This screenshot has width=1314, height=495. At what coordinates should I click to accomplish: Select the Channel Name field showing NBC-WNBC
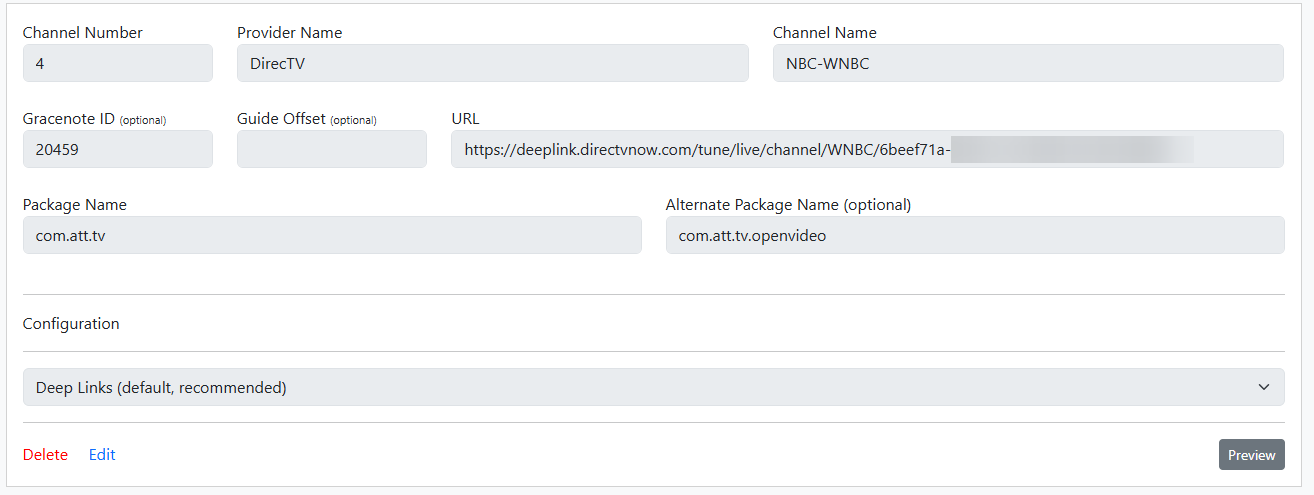pyautogui.click(x=1027, y=63)
